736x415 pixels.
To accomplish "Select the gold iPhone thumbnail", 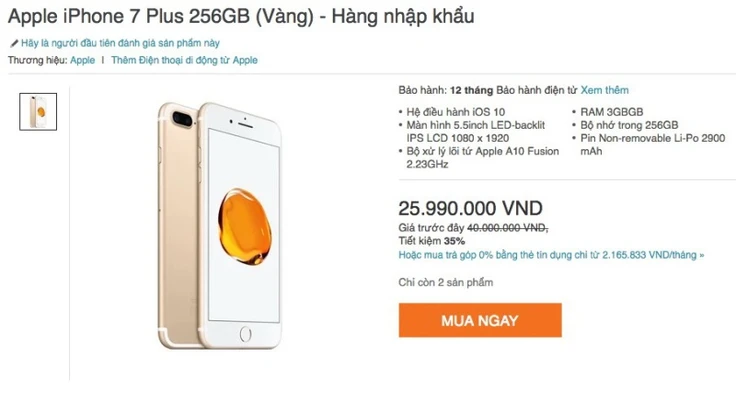I will pyautogui.click(x=38, y=112).
